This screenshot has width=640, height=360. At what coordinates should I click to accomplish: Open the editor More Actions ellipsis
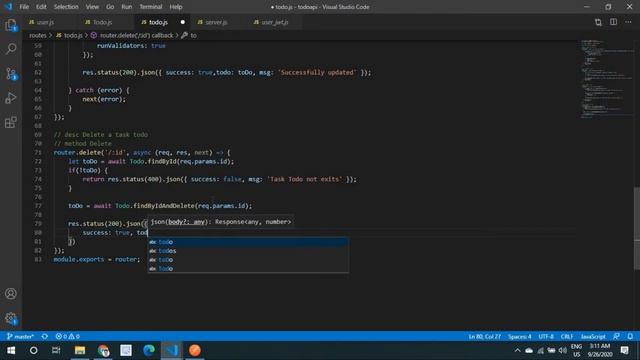(628, 22)
